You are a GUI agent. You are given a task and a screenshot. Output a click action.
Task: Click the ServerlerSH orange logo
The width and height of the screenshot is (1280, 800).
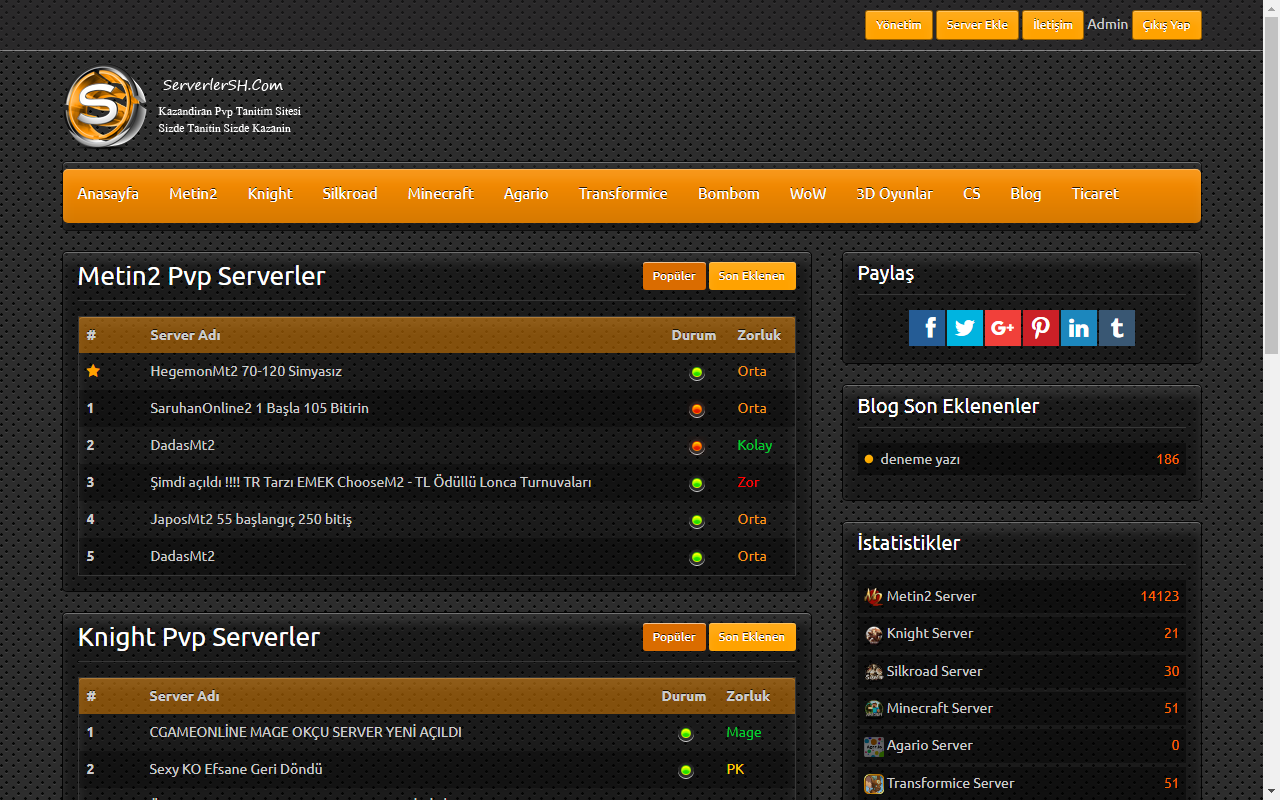coord(106,106)
